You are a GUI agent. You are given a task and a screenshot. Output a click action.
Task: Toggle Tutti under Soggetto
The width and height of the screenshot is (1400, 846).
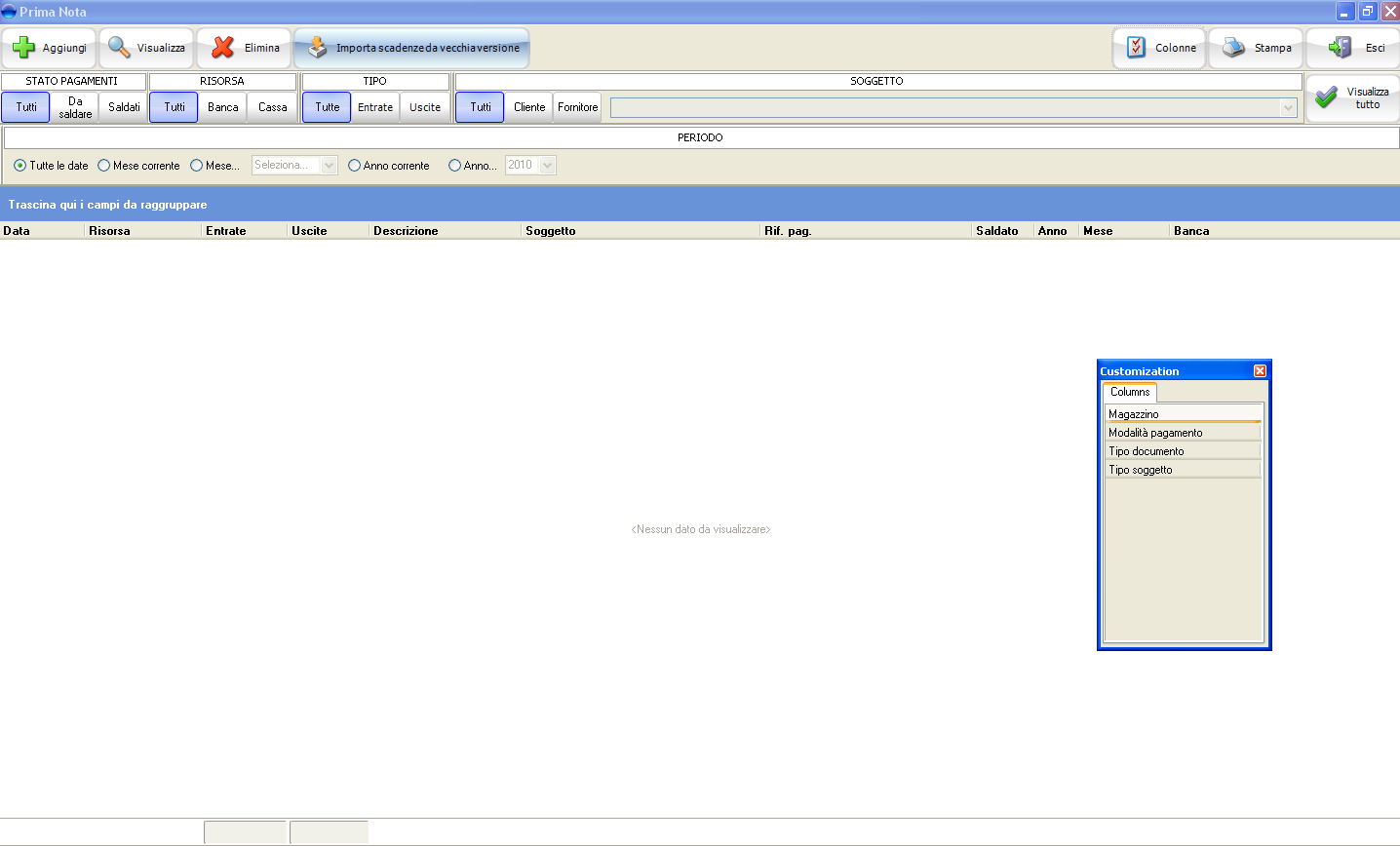(x=480, y=107)
